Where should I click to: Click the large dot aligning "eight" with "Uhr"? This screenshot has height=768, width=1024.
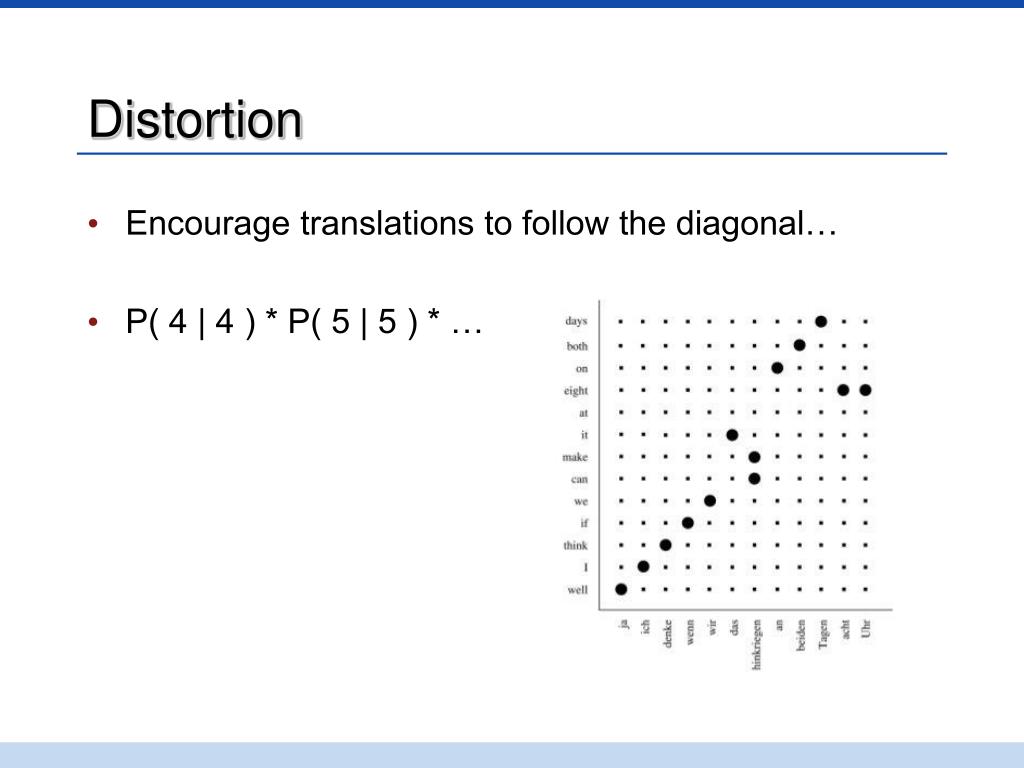865,390
